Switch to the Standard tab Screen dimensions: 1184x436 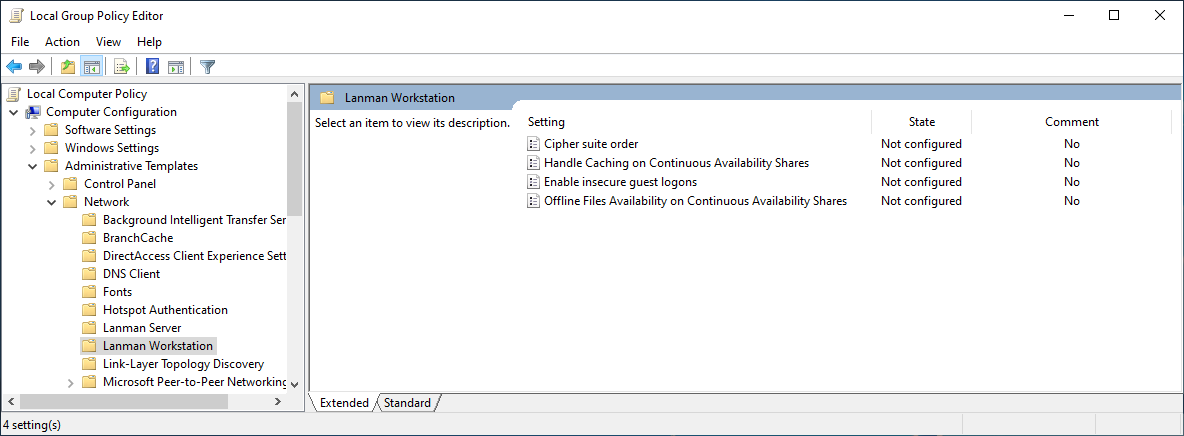(407, 403)
